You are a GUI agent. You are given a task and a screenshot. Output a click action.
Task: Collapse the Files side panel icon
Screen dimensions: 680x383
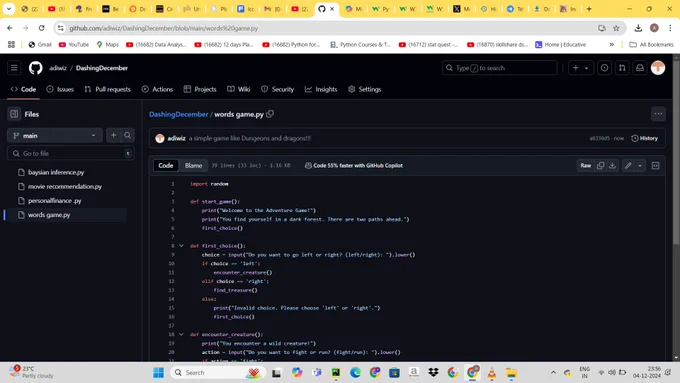pyautogui.click(x=14, y=114)
